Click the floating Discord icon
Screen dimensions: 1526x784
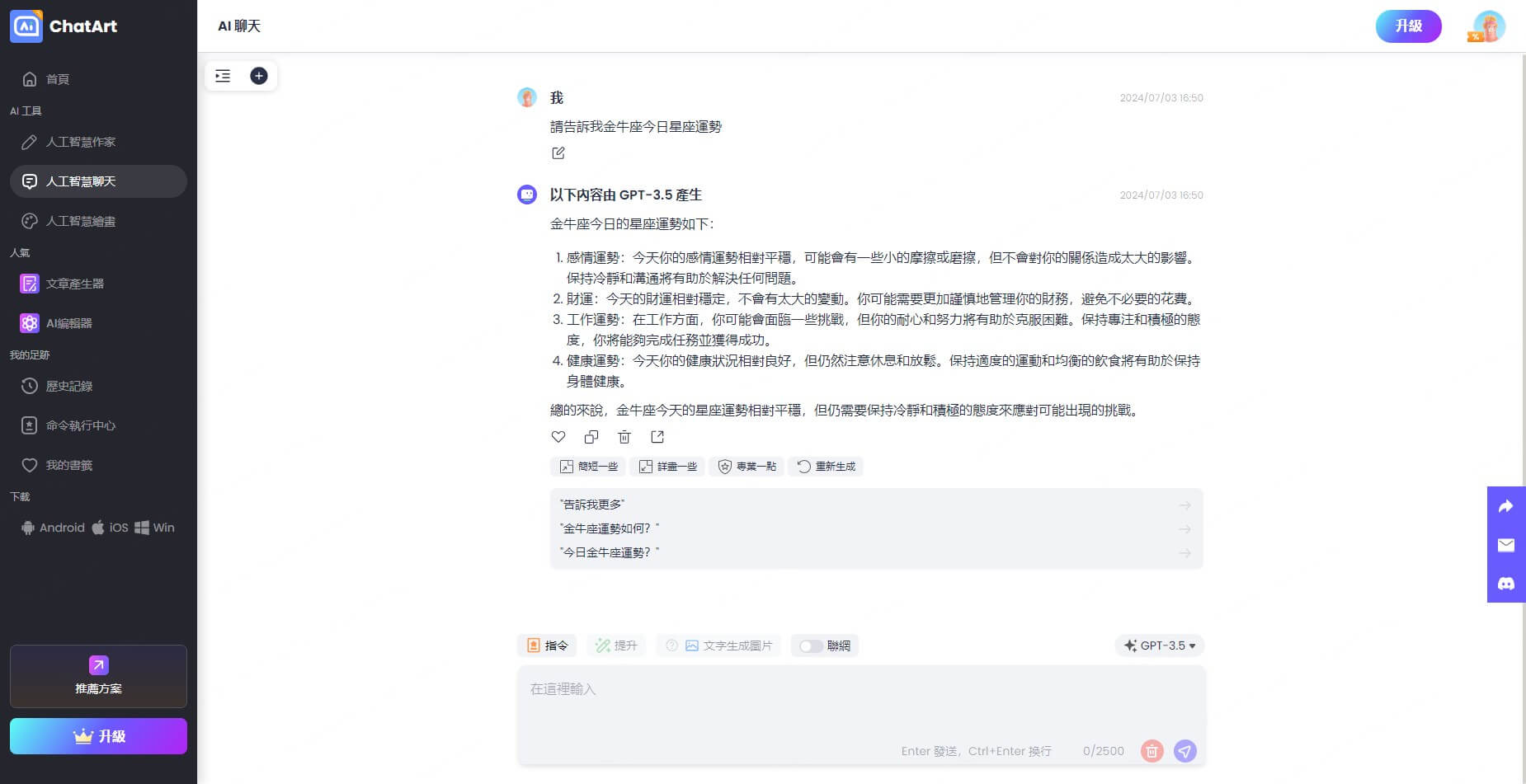click(1506, 584)
